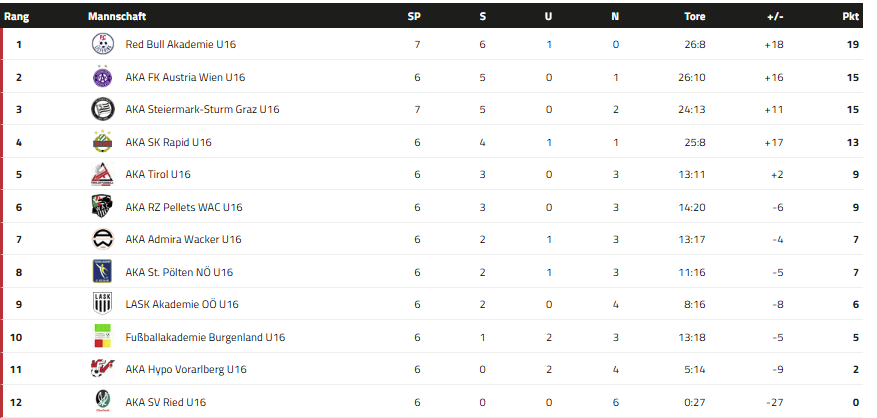Click the AKA Tirol team emblem
The height and width of the screenshot is (418, 877).
102,174
